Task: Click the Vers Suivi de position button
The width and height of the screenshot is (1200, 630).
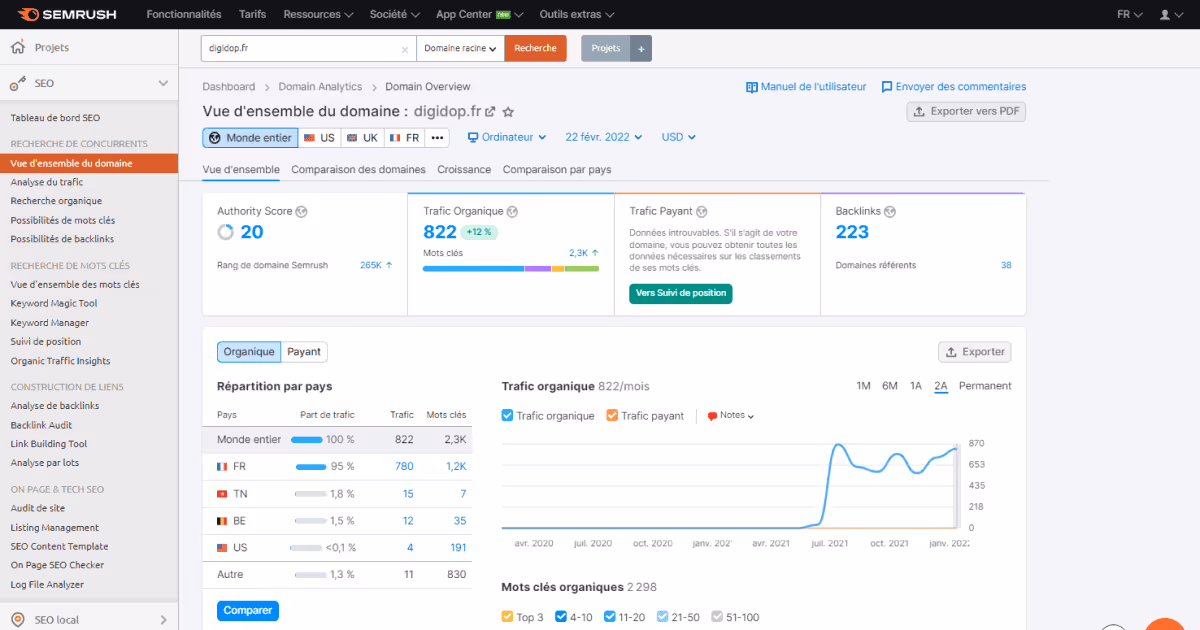Action: 681,293
